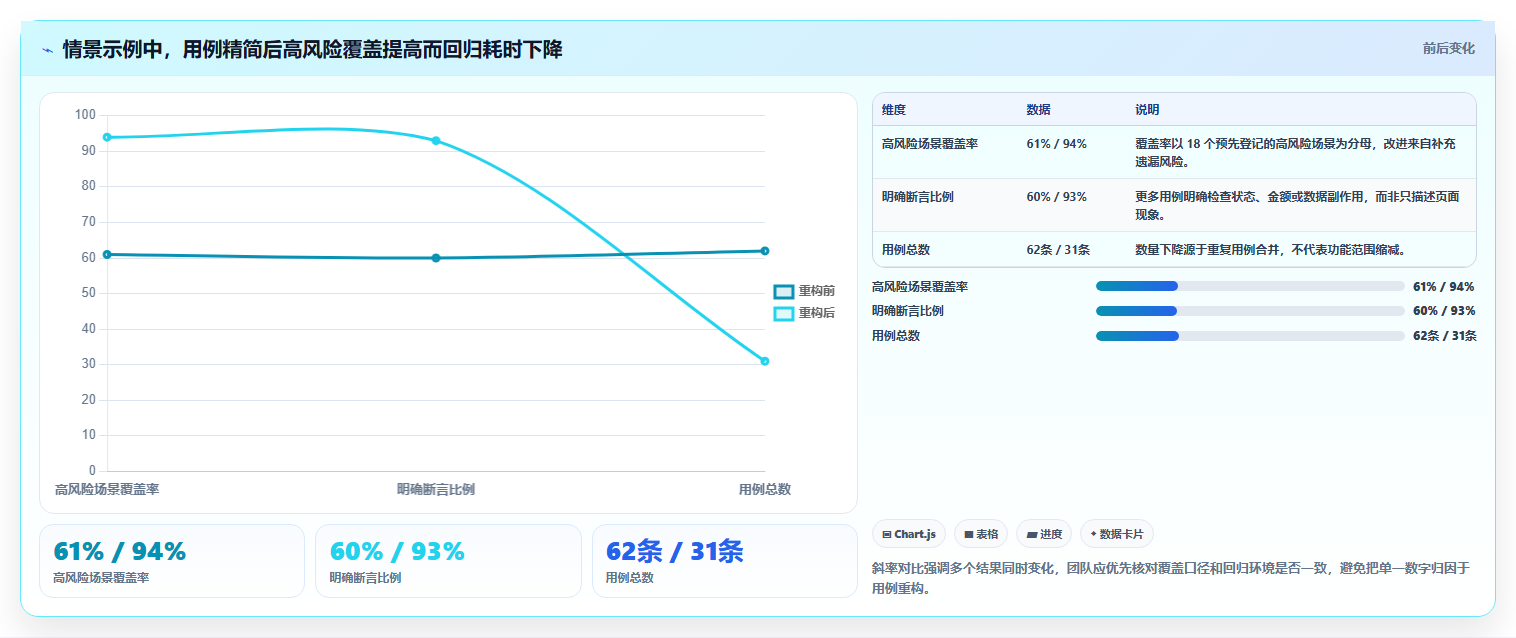Toggle the 重构前 legend swatch
The image size is (1516, 638).
click(783, 291)
